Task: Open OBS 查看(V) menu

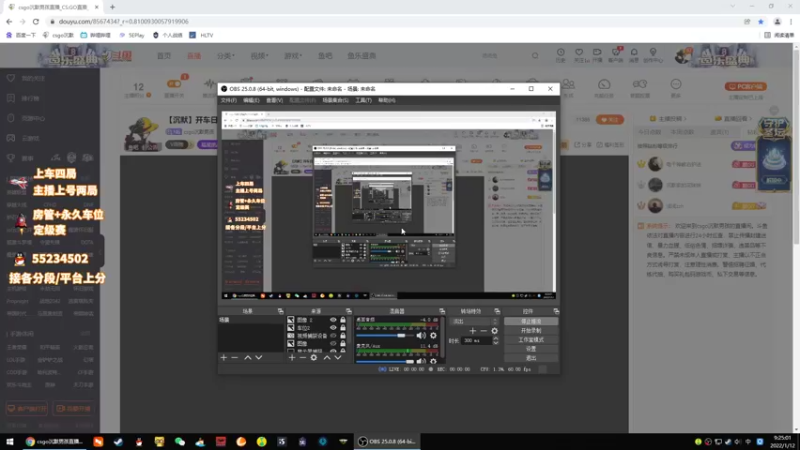Action: coord(274,101)
